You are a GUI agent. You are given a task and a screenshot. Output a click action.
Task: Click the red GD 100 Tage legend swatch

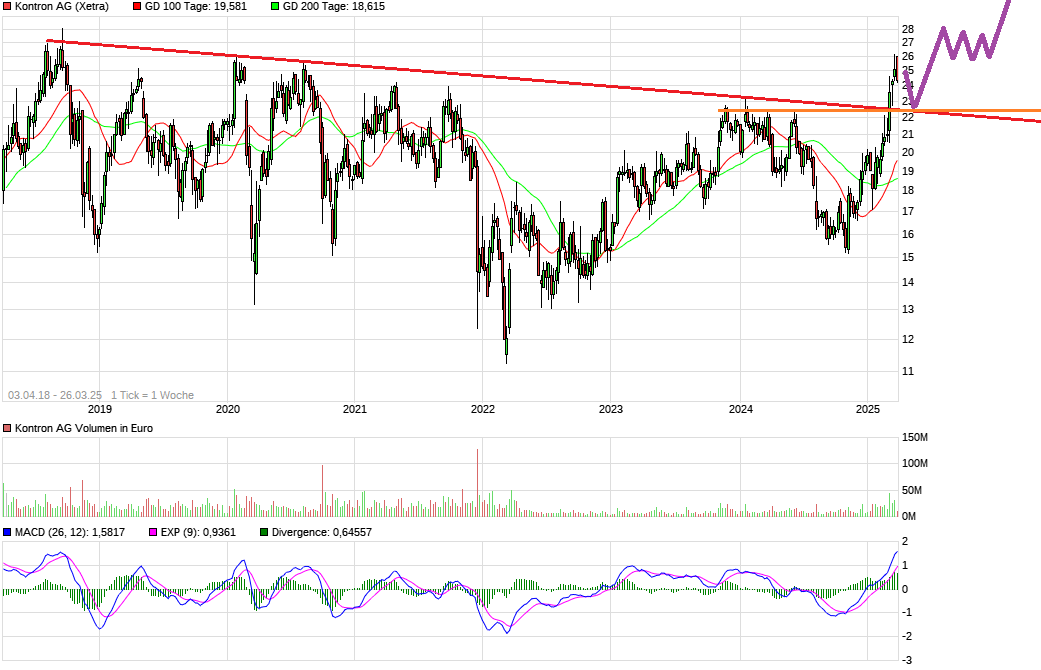pyautogui.click(x=137, y=7)
